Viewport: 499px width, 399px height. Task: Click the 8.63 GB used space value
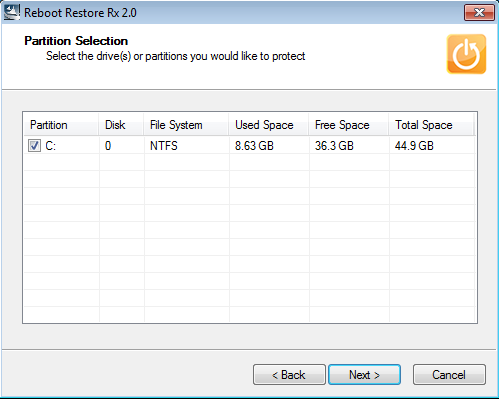[x=254, y=146]
